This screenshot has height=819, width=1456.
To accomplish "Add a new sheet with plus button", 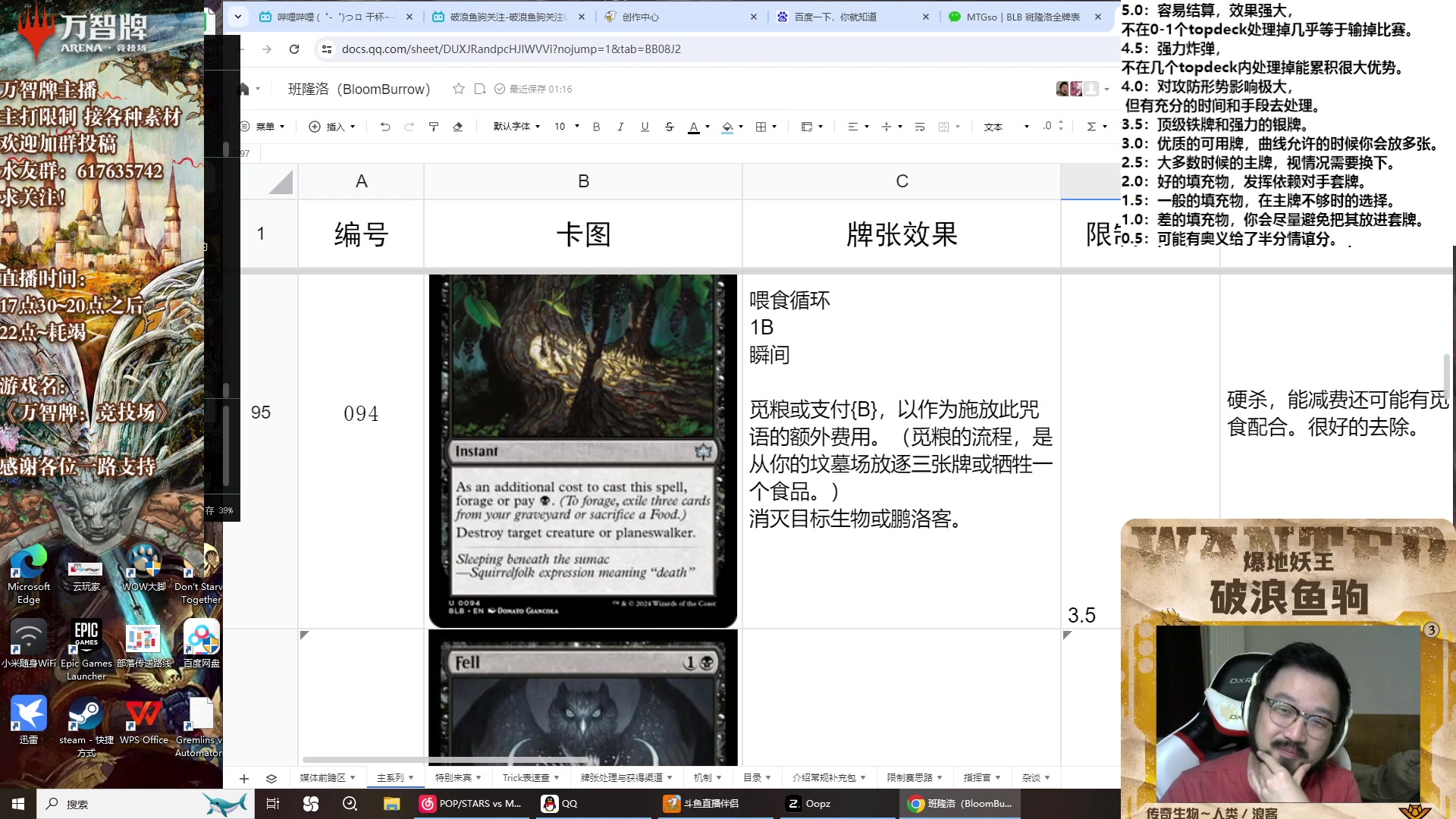I will (244, 778).
